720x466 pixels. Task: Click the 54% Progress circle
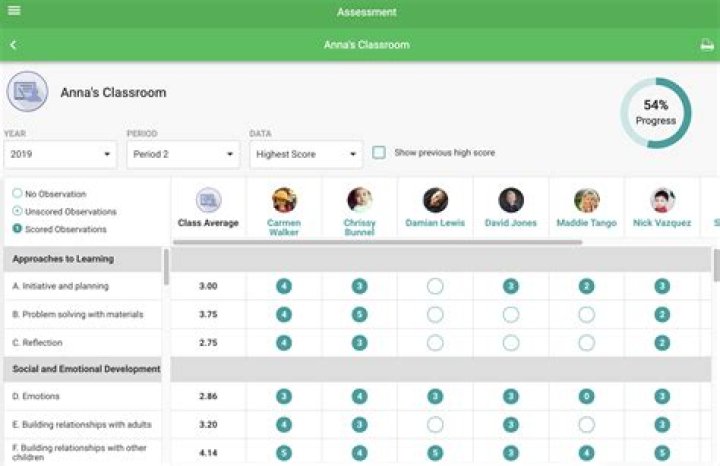click(x=655, y=113)
